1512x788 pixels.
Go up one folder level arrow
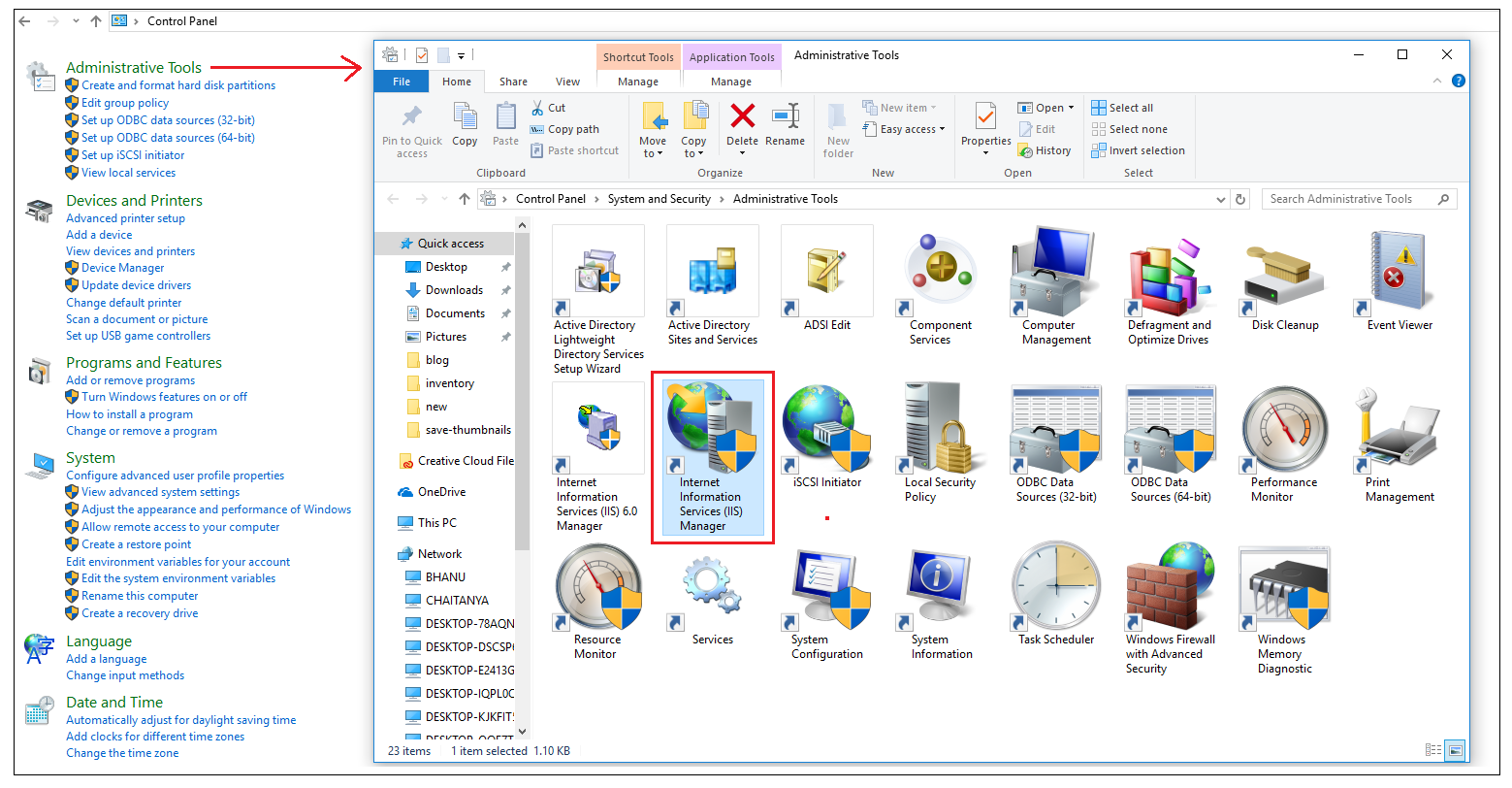pyautogui.click(x=465, y=199)
